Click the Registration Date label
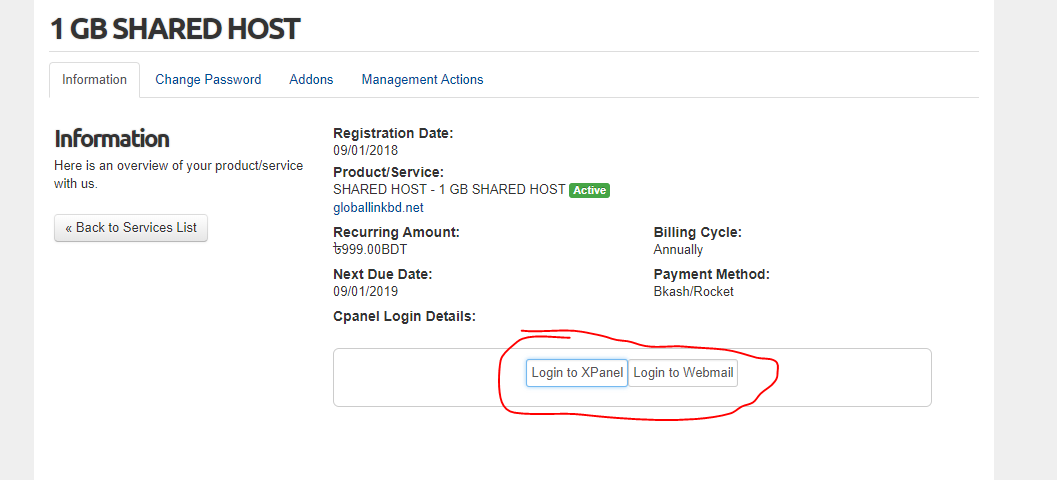 point(393,133)
